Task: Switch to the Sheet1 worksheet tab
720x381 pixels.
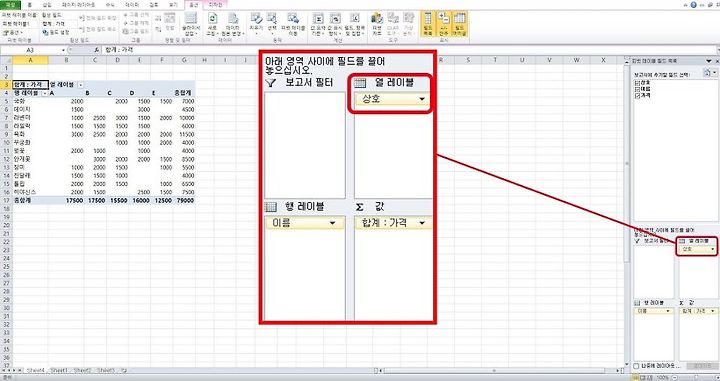Action: click(59, 370)
